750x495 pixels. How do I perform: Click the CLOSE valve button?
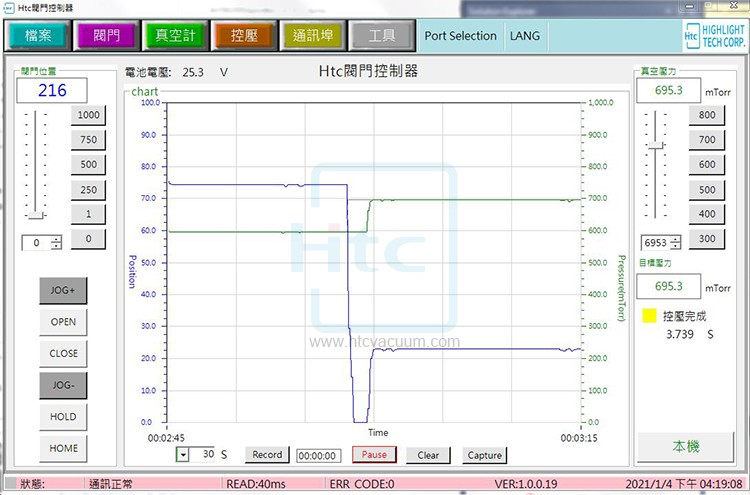63,353
